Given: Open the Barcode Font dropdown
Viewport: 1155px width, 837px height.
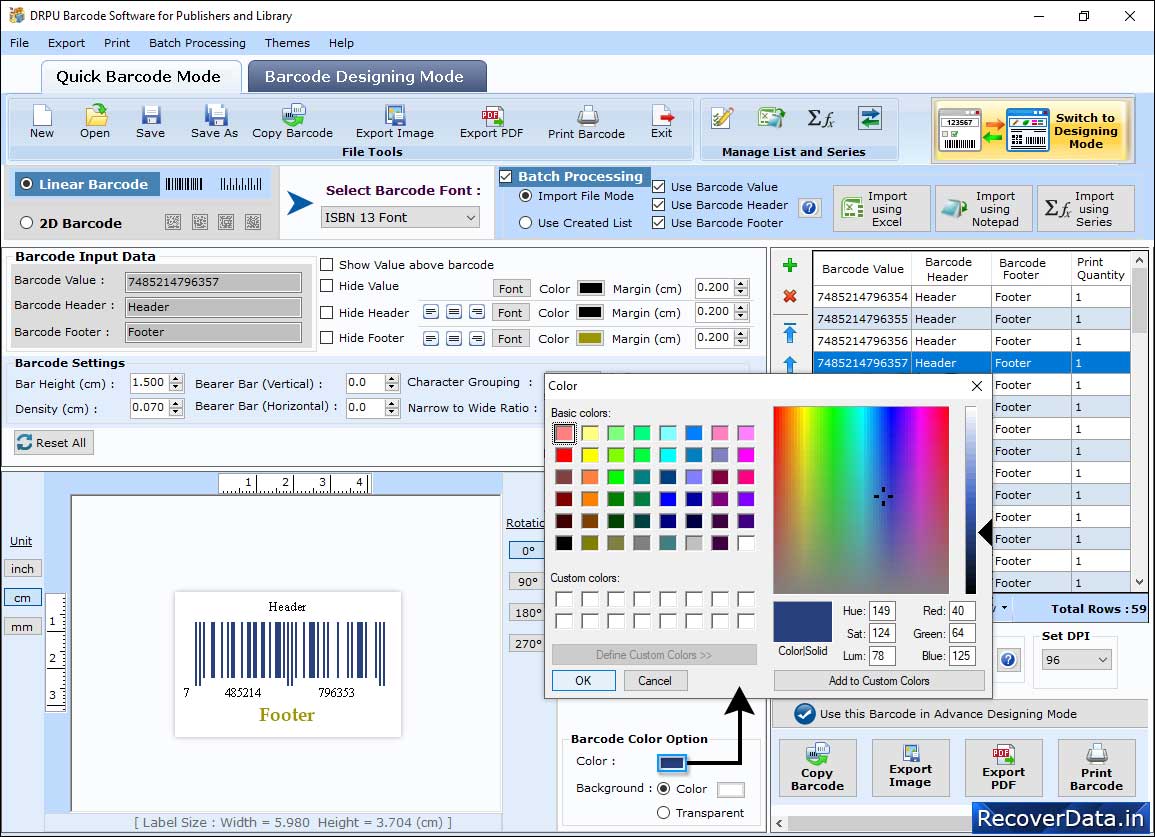Looking at the screenshot, I should click(401, 217).
